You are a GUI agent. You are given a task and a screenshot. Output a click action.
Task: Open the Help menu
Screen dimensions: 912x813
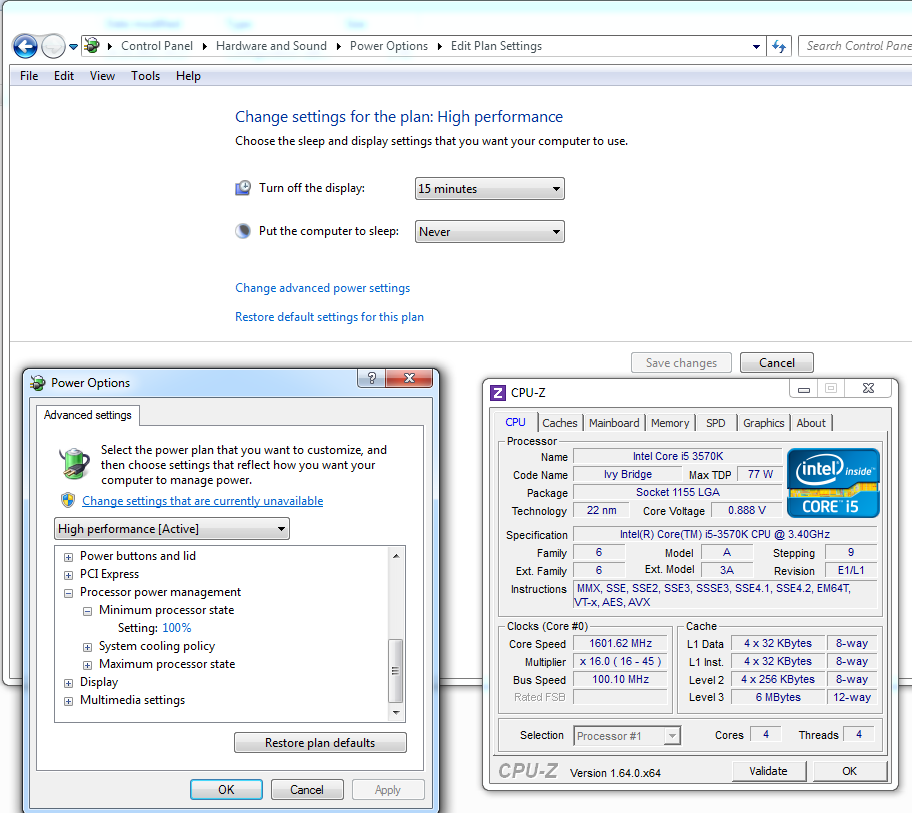pos(188,76)
